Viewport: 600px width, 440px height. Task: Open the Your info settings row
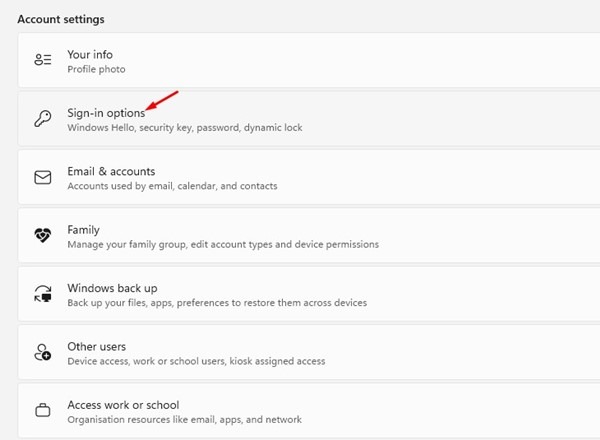click(300, 60)
